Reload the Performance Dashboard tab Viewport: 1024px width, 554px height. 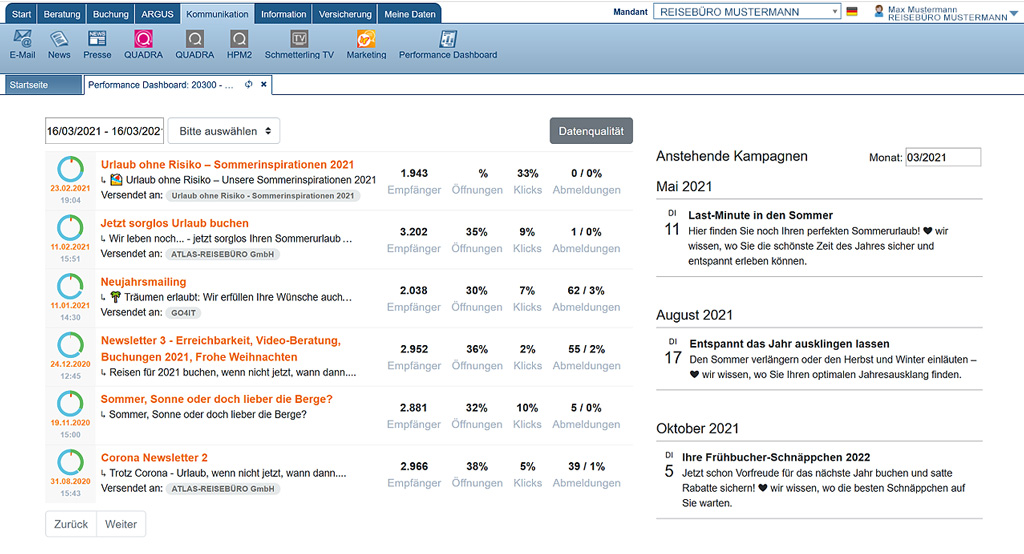click(249, 84)
